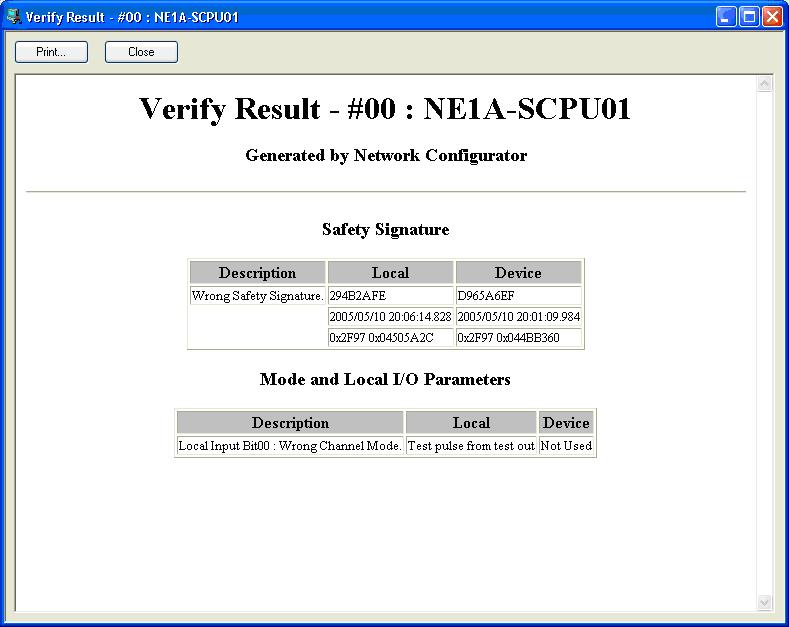789x627 pixels.
Task: Click Device header in Safety Signature table
Action: click(518, 273)
